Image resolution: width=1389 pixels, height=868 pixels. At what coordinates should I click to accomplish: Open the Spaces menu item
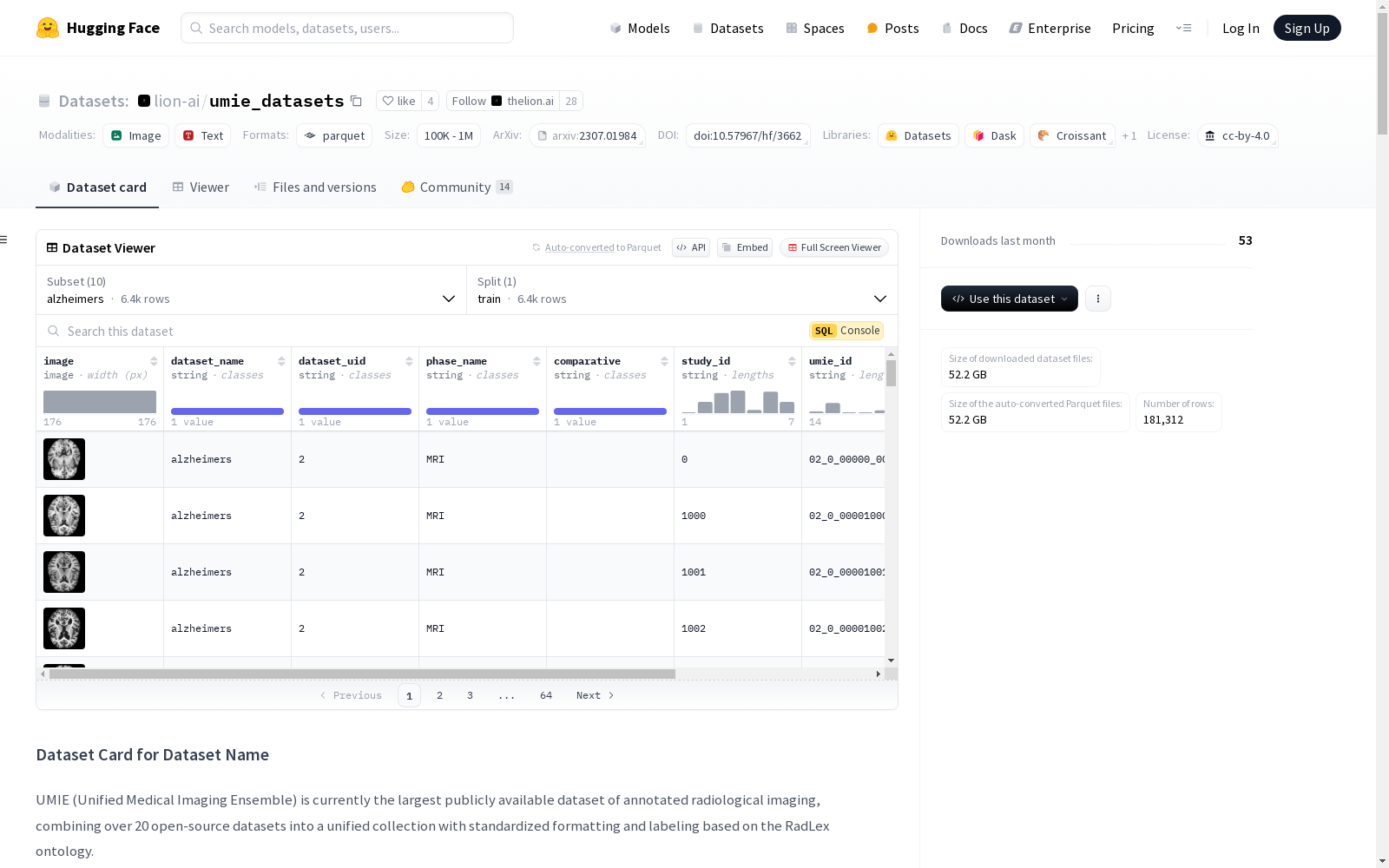pyautogui.click(x=815, y=28)
